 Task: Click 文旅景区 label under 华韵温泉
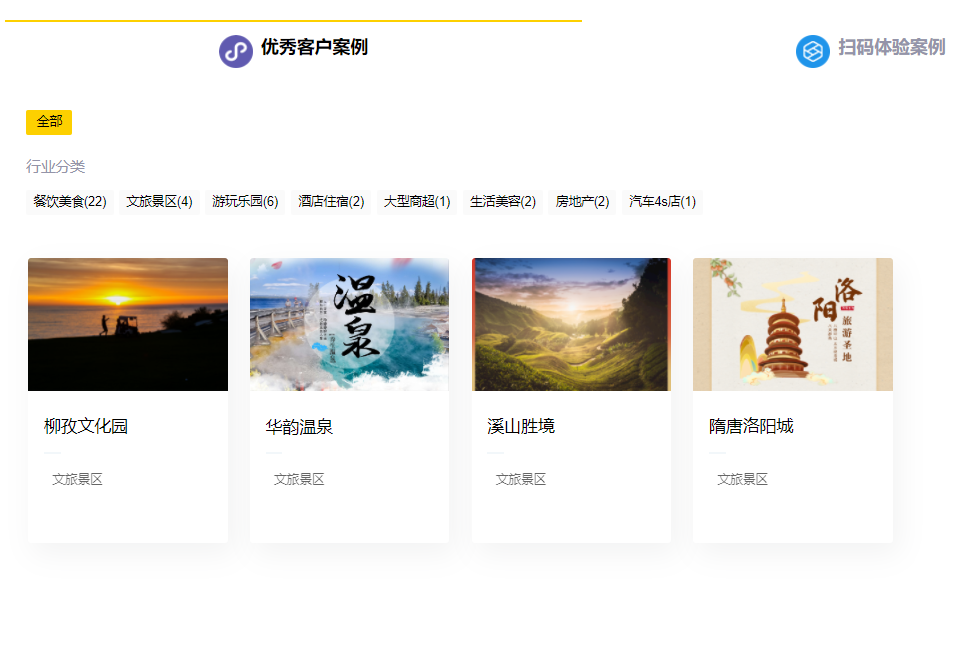[x=296, y=478]
